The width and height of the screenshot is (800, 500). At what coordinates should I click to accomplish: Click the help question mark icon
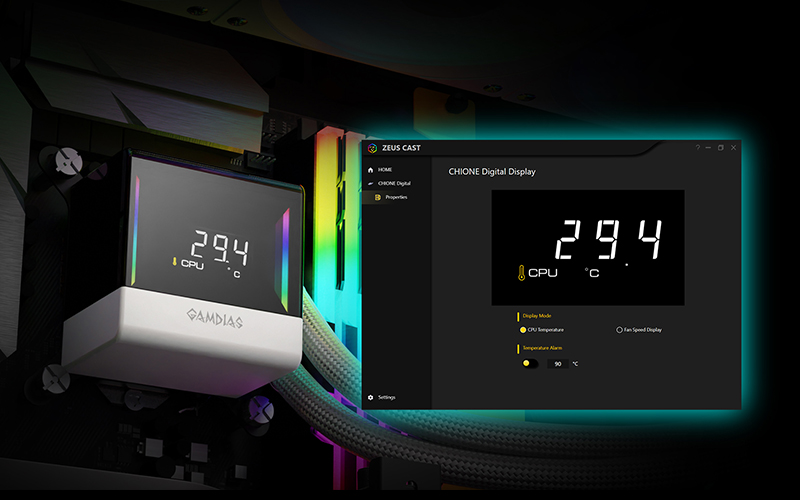[697, 147]
